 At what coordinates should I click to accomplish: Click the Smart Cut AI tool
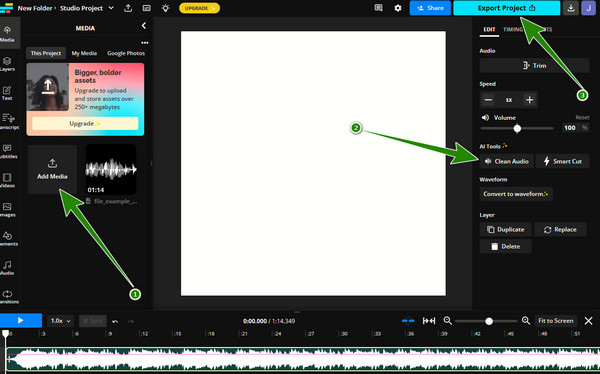pos(562,161)
